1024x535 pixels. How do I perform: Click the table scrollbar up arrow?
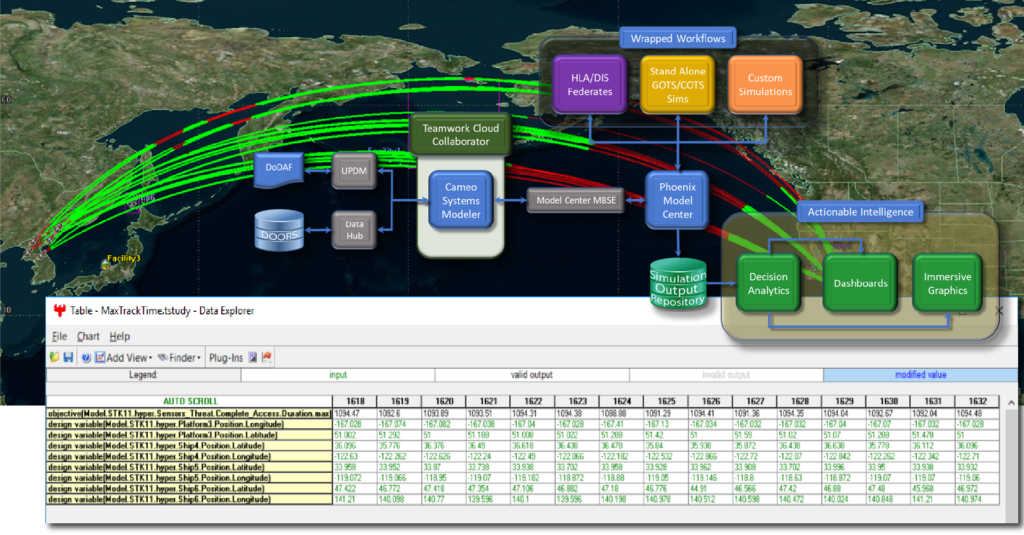[x=1011, y=402]
